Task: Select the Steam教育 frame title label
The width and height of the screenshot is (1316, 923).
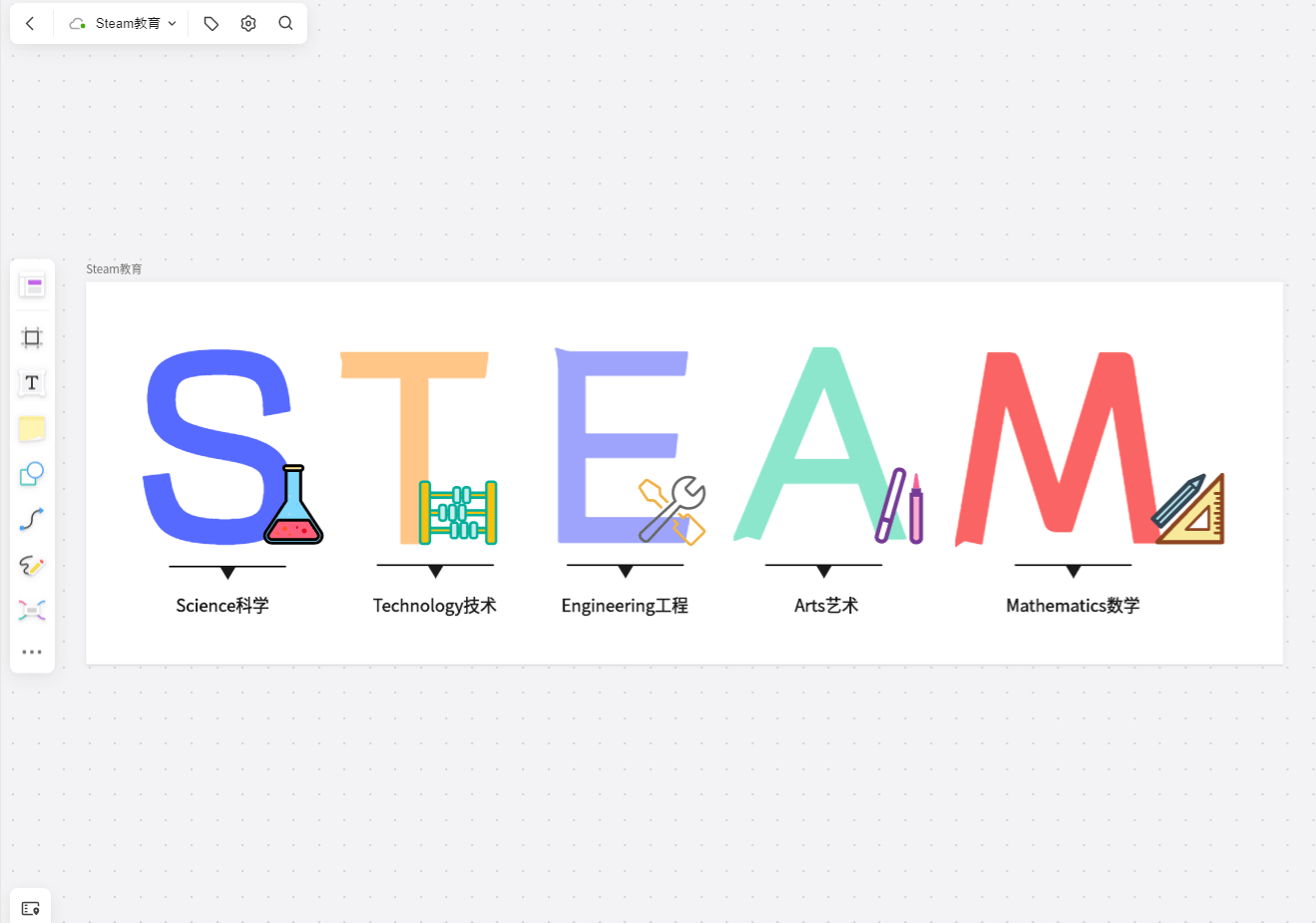Action: 114,269
